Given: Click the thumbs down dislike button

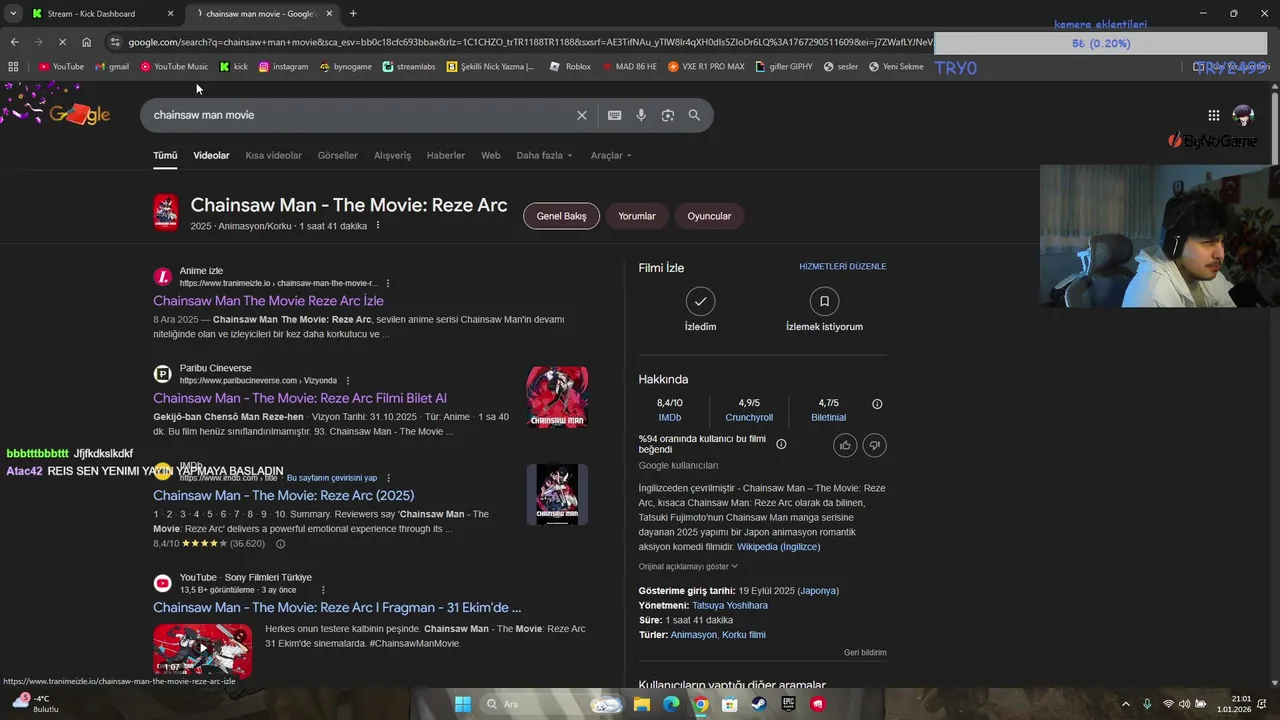Looking at the screenshot, I should pos(874,445).
